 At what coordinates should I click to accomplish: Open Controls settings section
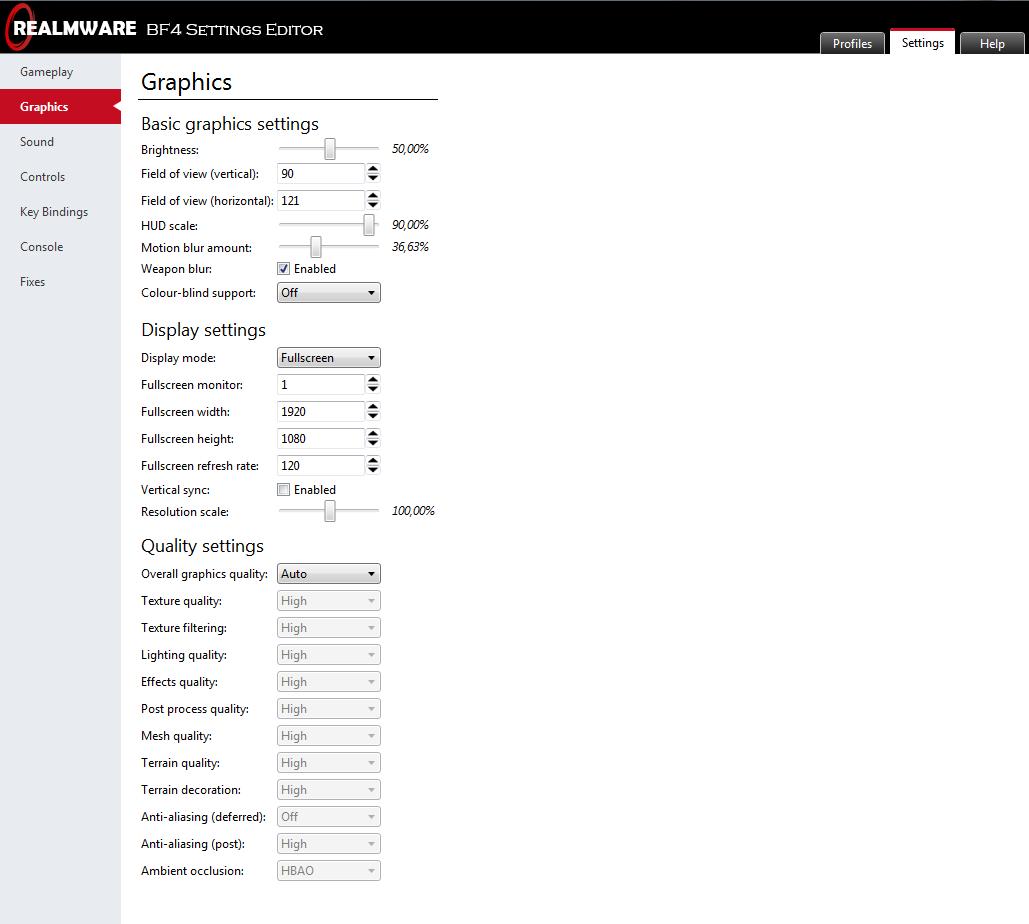point(60,177)
